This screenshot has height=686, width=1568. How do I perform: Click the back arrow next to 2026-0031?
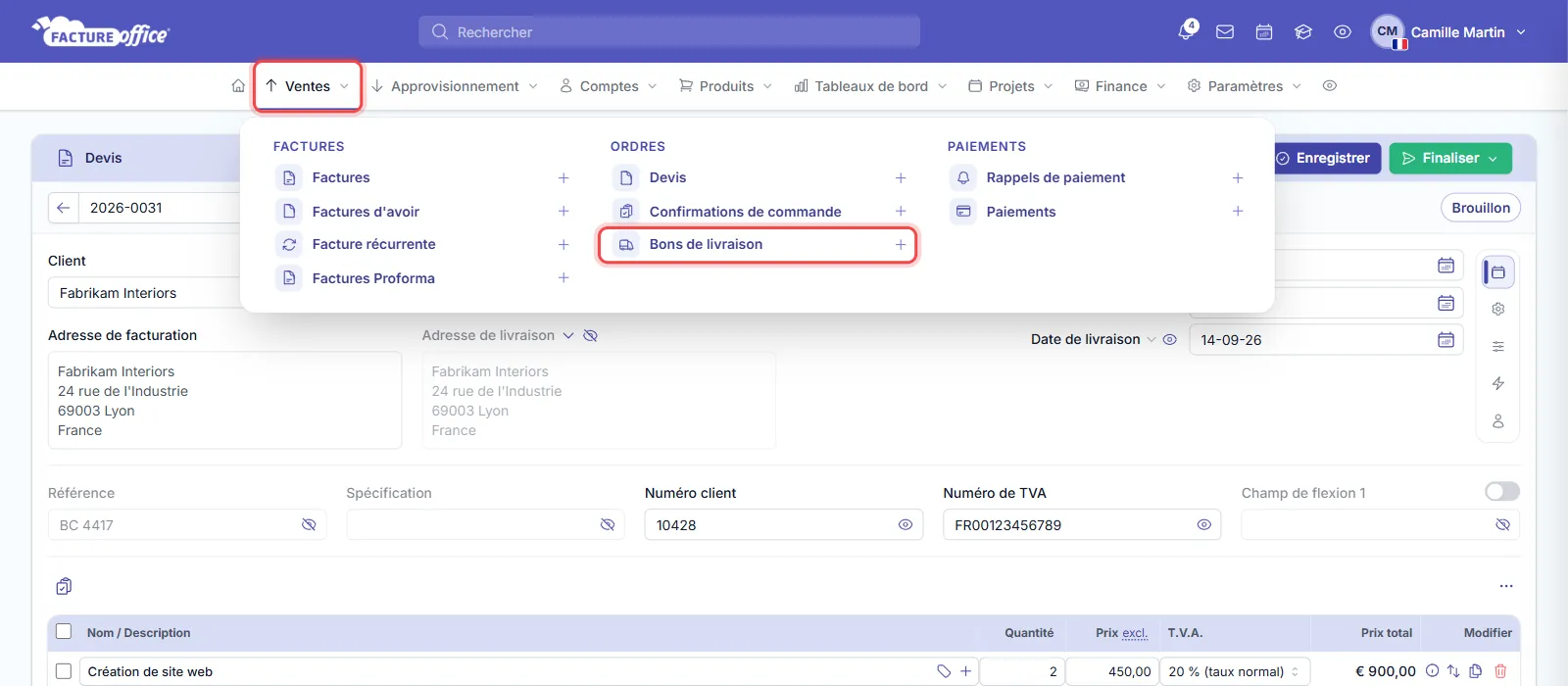click(64, 208)
